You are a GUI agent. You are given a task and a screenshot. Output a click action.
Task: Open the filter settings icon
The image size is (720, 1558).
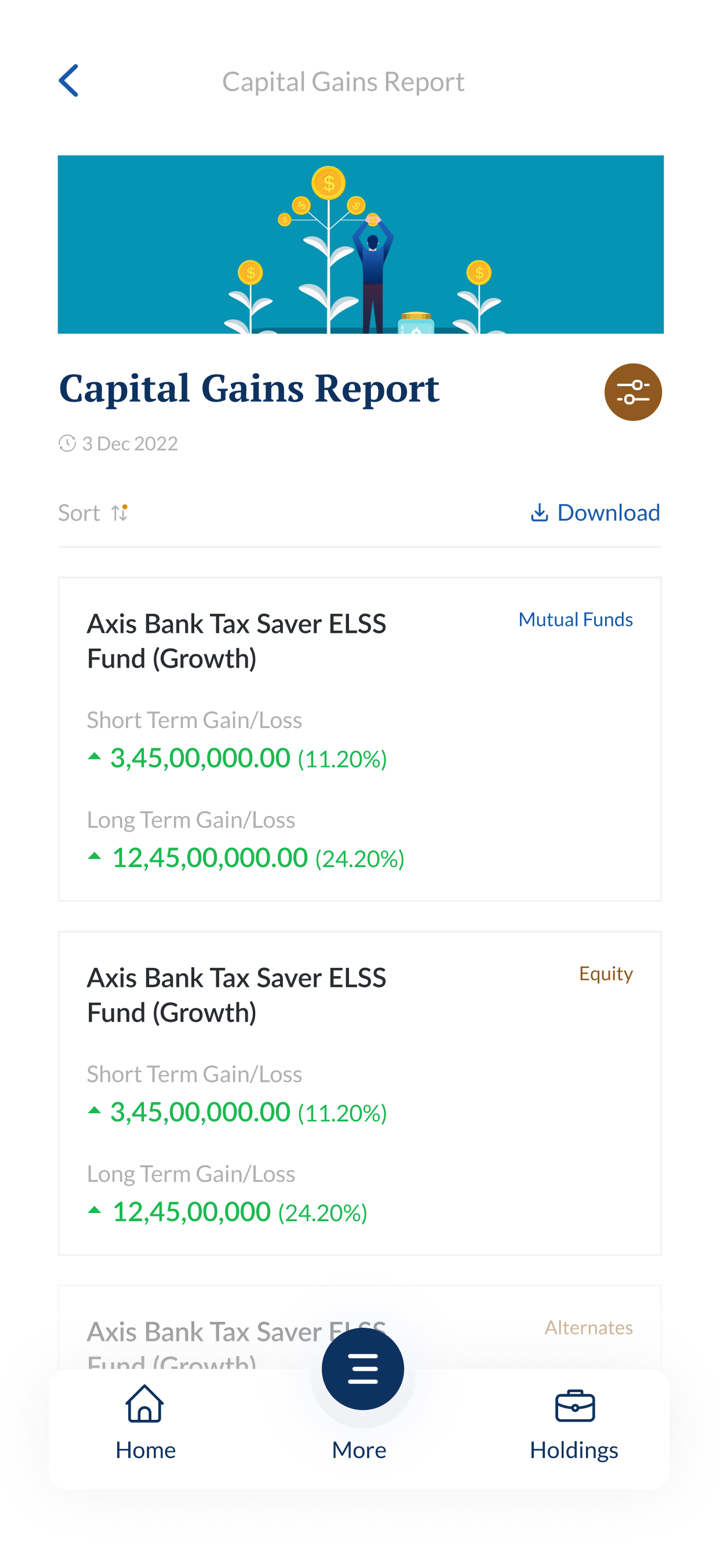633,392
